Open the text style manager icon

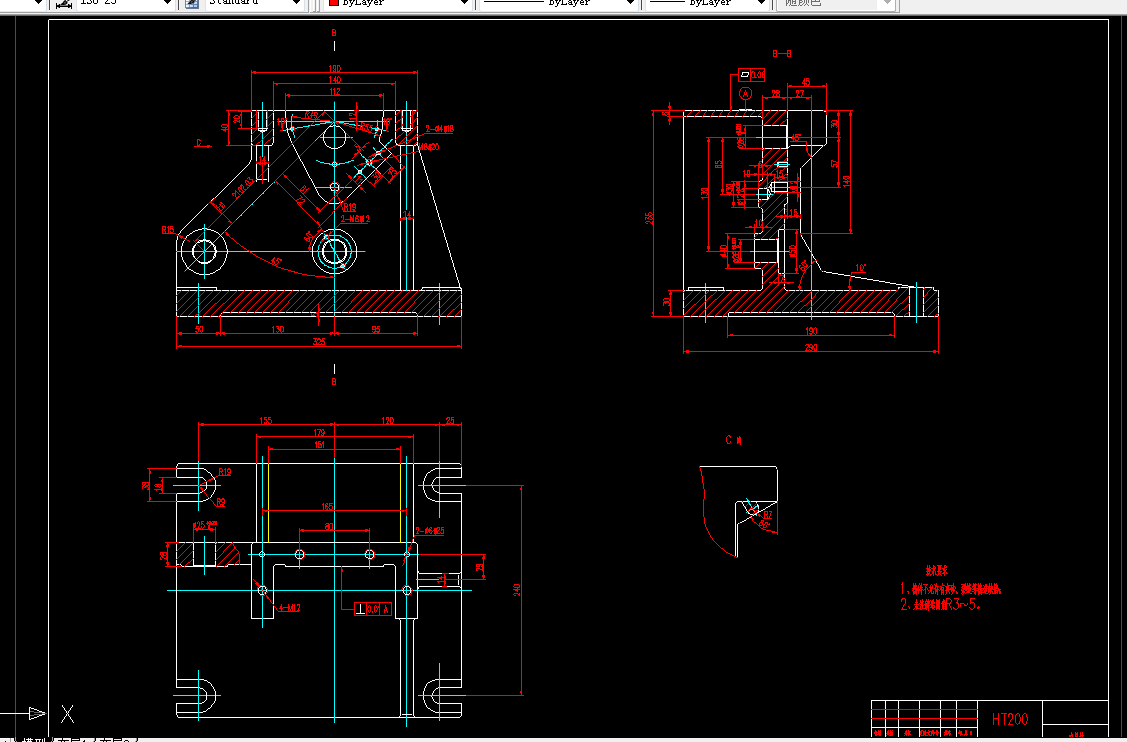tap(191, 4)
